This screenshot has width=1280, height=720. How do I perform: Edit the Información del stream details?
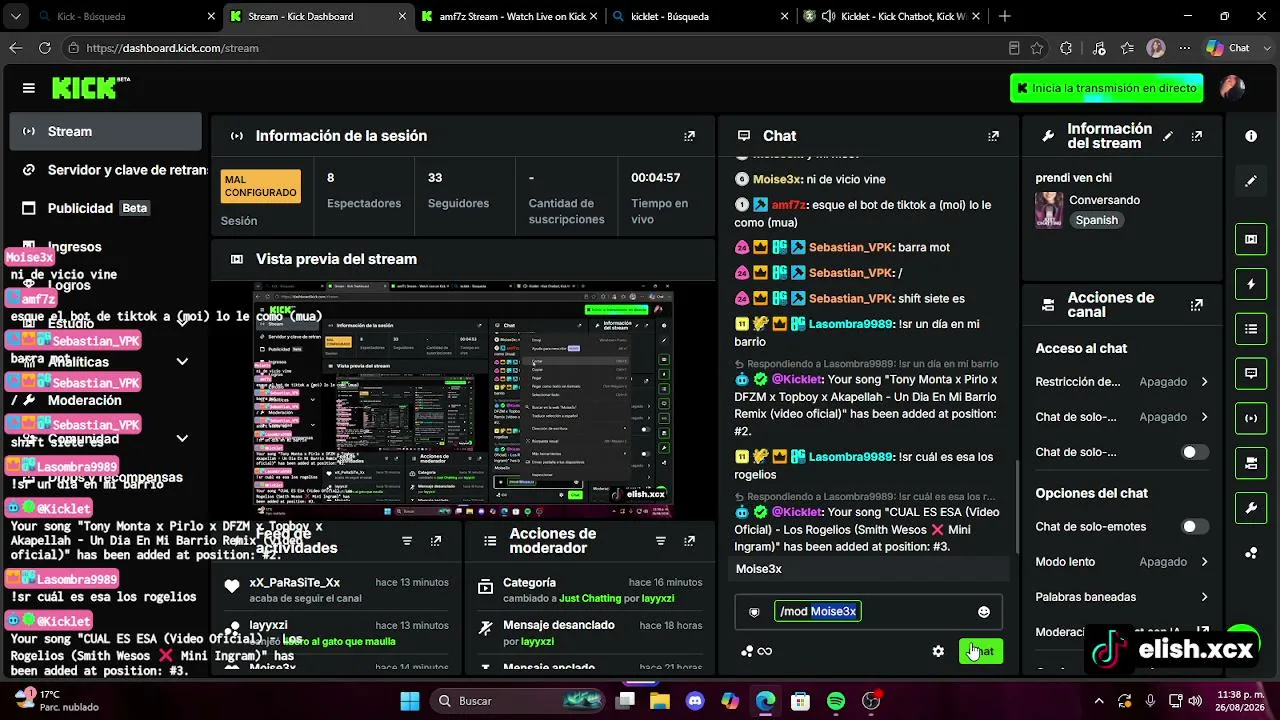(1168, 136)
